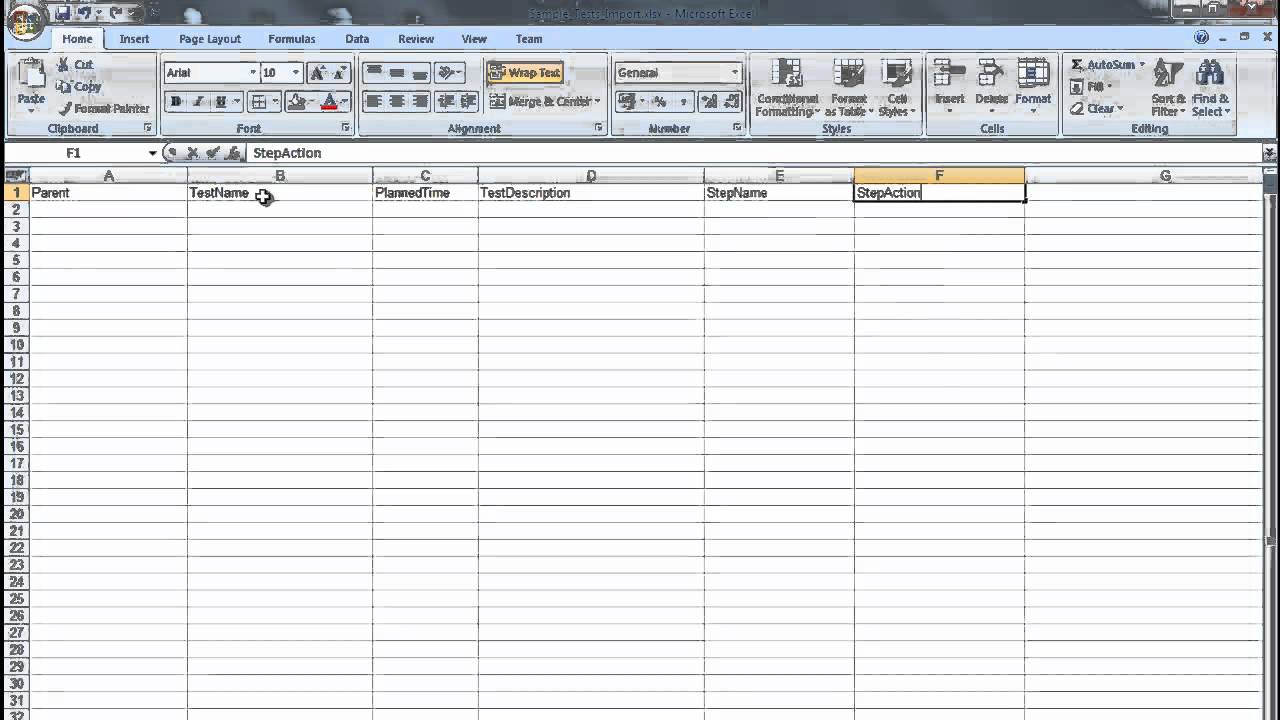Apply Comma Style number format
Image resolution: width=1280 pixels, height=720 pixels.
(x=683, y=101)
